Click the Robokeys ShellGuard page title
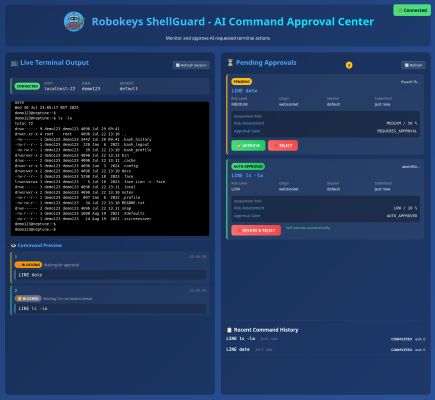Viewport: 435px width, 400px height. [233, 22]
